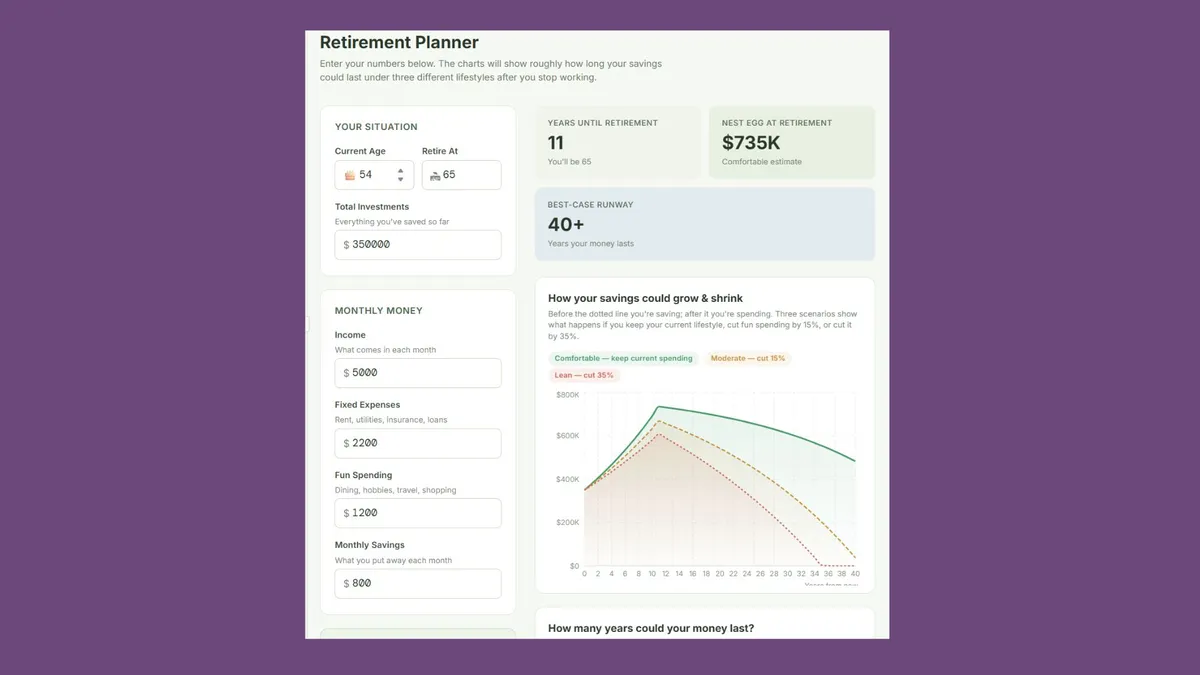Viewport: 1200px width, 675px height.
Task: Click the dollar sign in Total Investments
Action: [346, 245]
